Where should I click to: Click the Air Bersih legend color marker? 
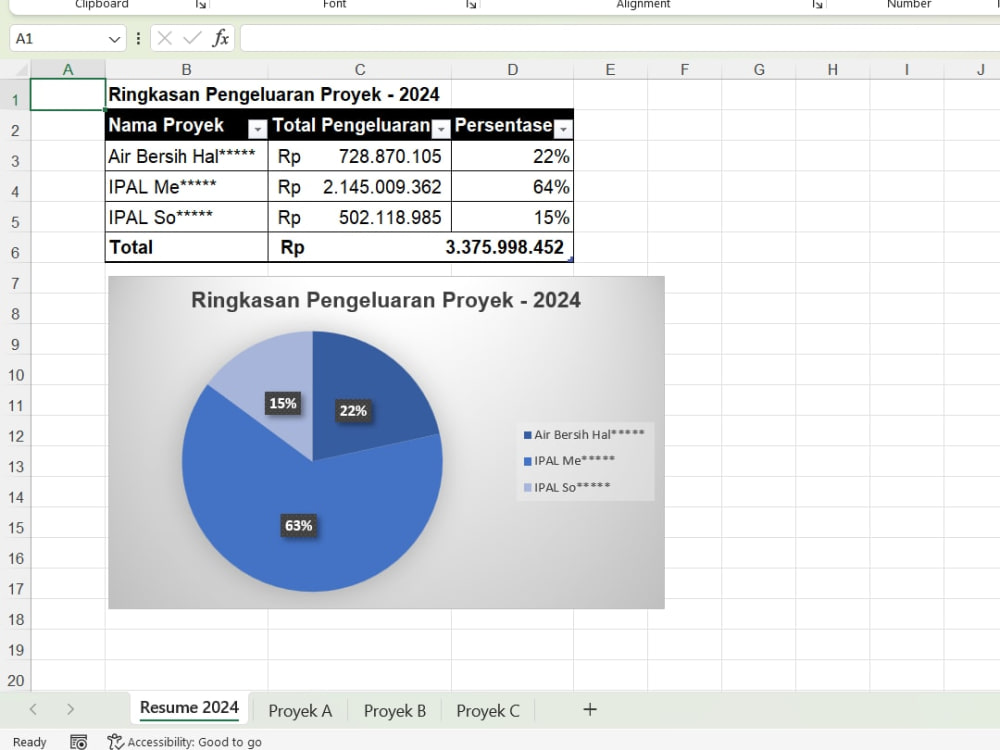click(527, 435)
